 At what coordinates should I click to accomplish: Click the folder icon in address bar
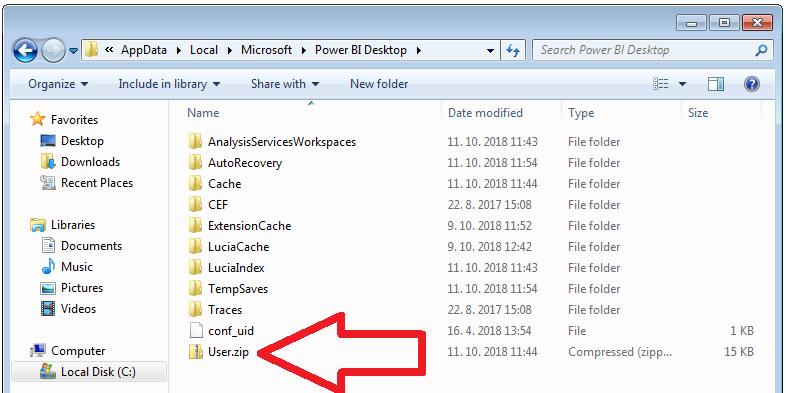(91, 50)
